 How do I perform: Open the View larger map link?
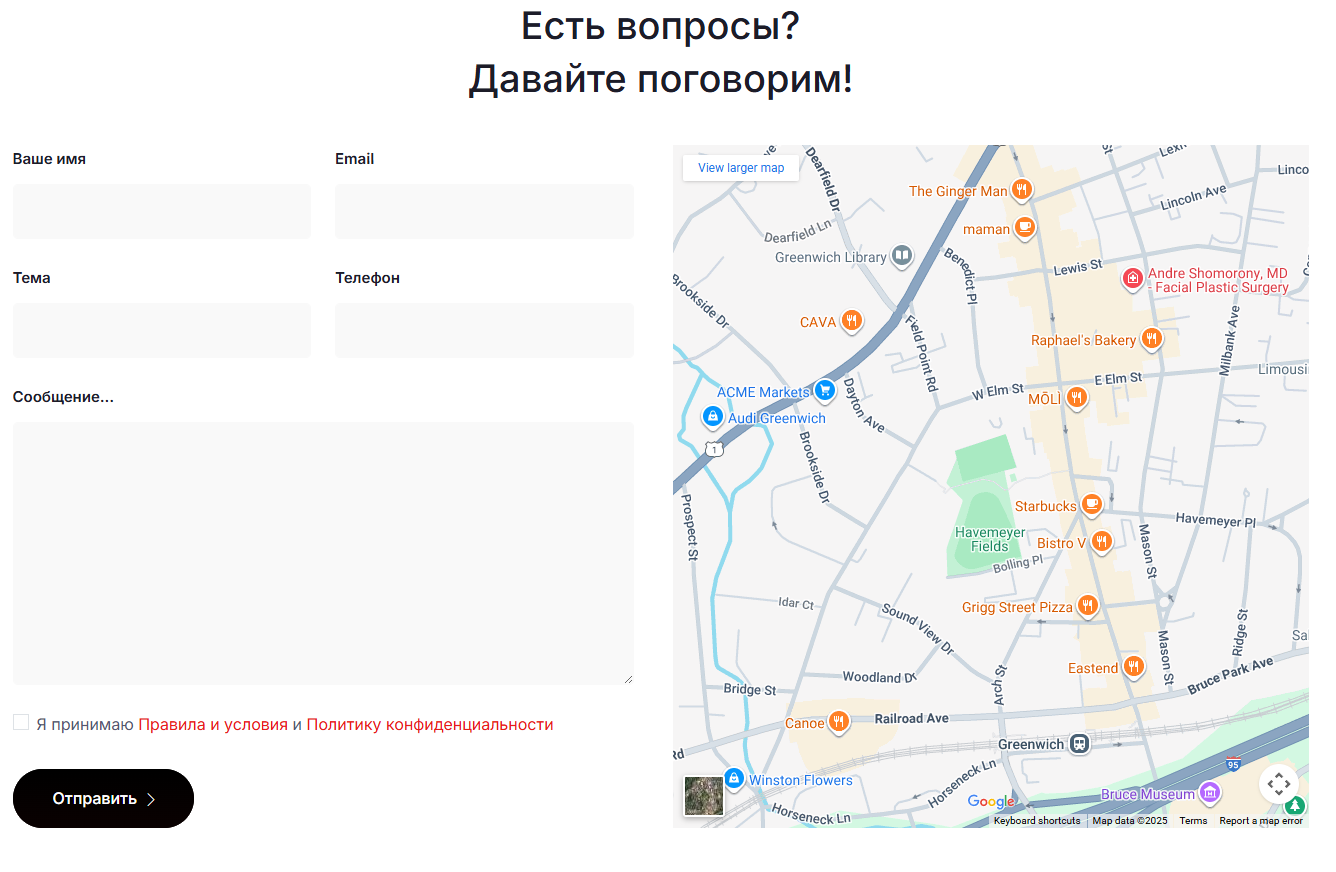[741, 168]
